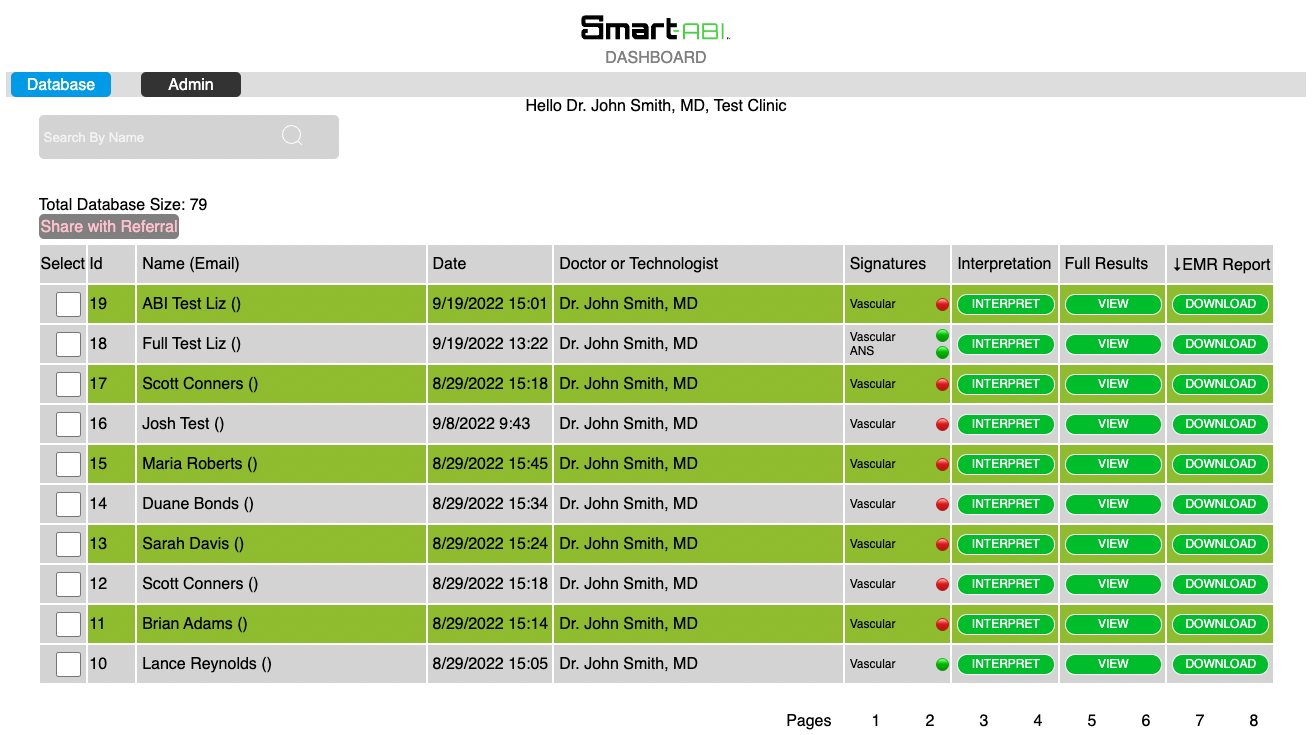Click red signature dot for Duane Bonds
The width and height of the screenshot is (1316, 735).
point(942,504)
